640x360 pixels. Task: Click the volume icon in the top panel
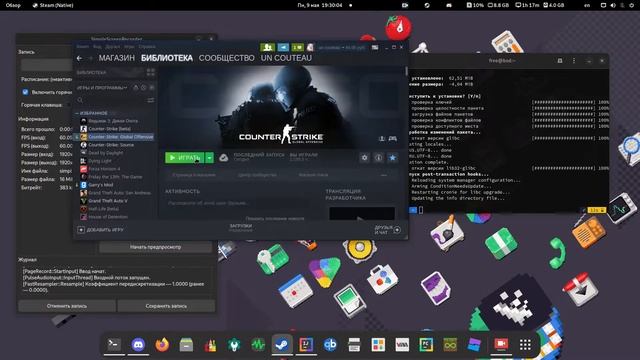613,5
